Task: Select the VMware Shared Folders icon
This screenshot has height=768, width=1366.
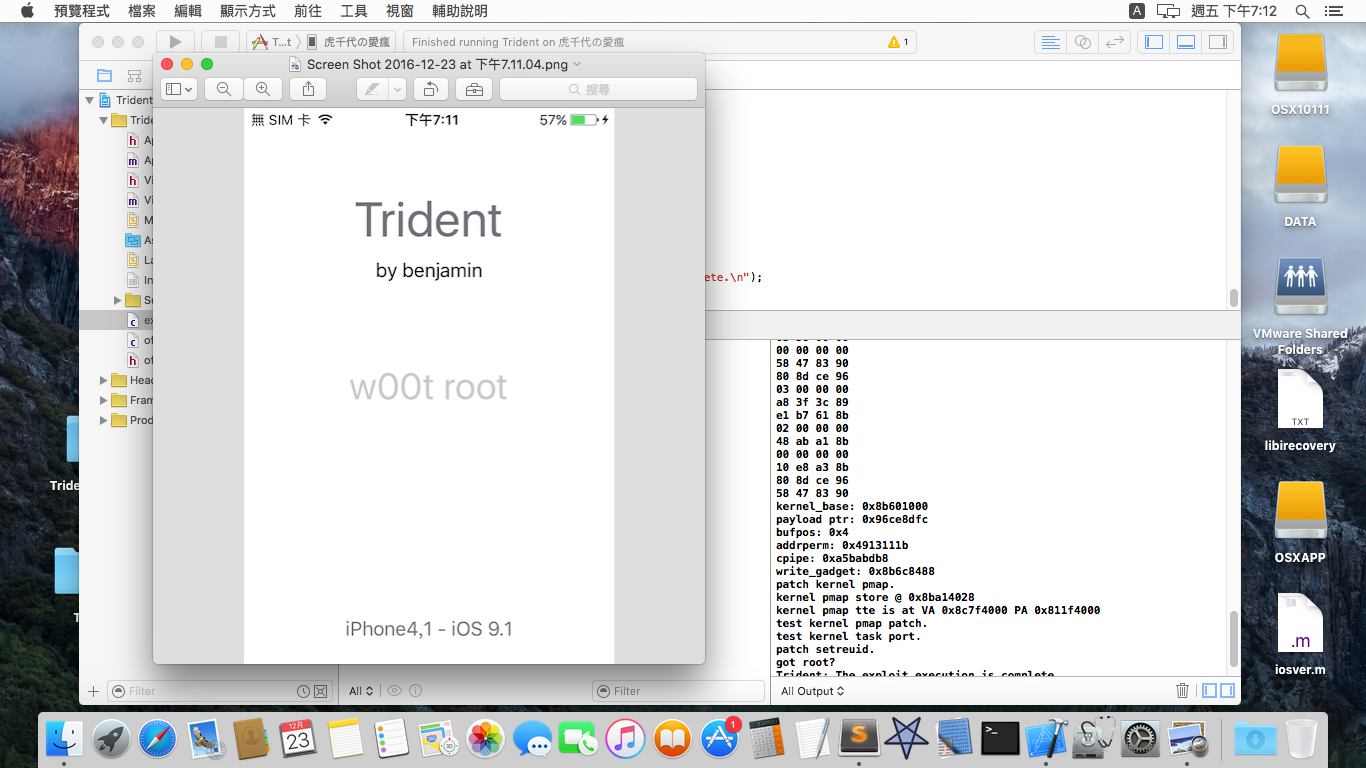Action: pos(1300,307)
